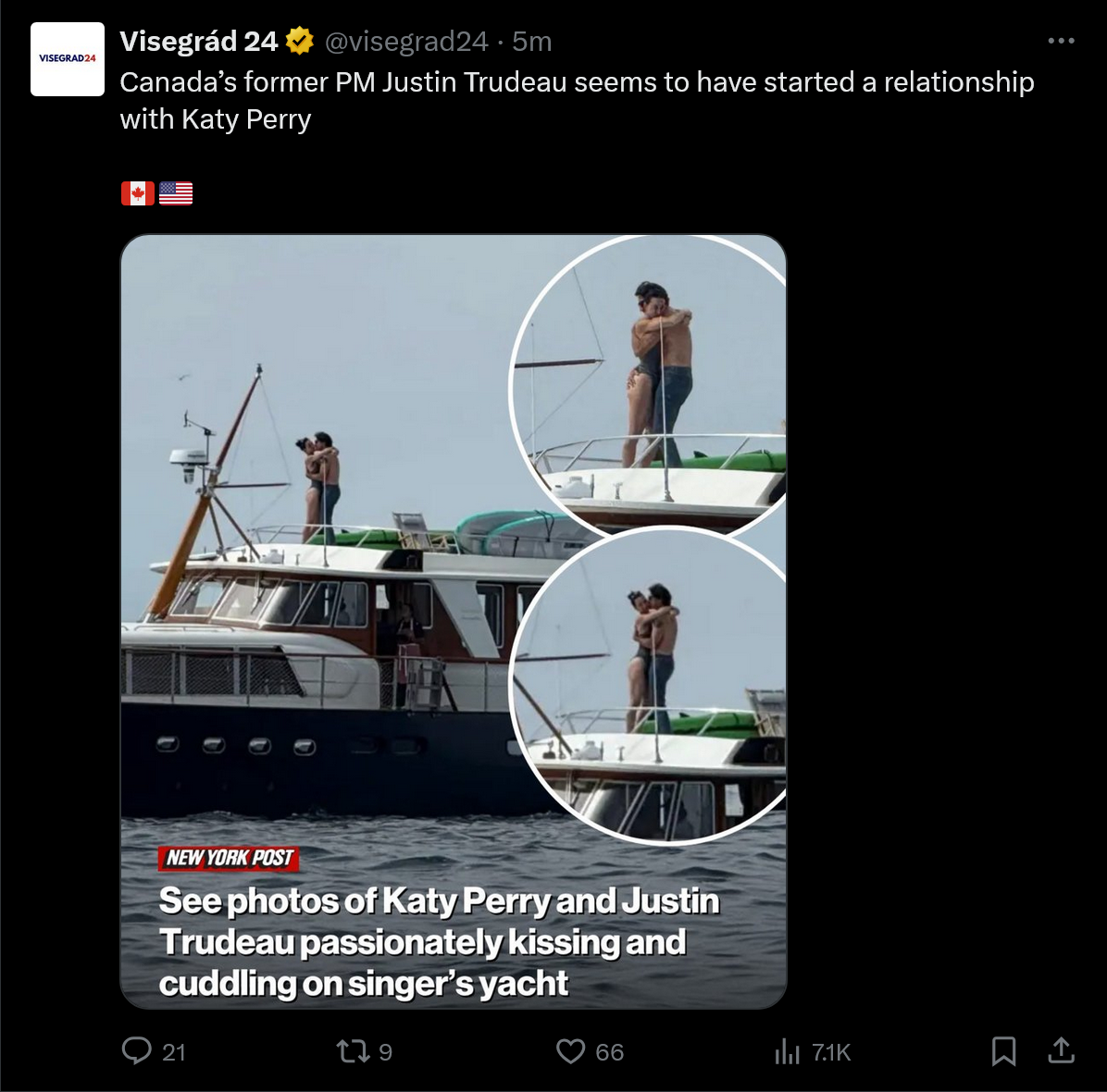The height and width of the screenshot is (1092, 1107).
Task: Open the 5m timestamp permalink
Action: tap(531, 41)
